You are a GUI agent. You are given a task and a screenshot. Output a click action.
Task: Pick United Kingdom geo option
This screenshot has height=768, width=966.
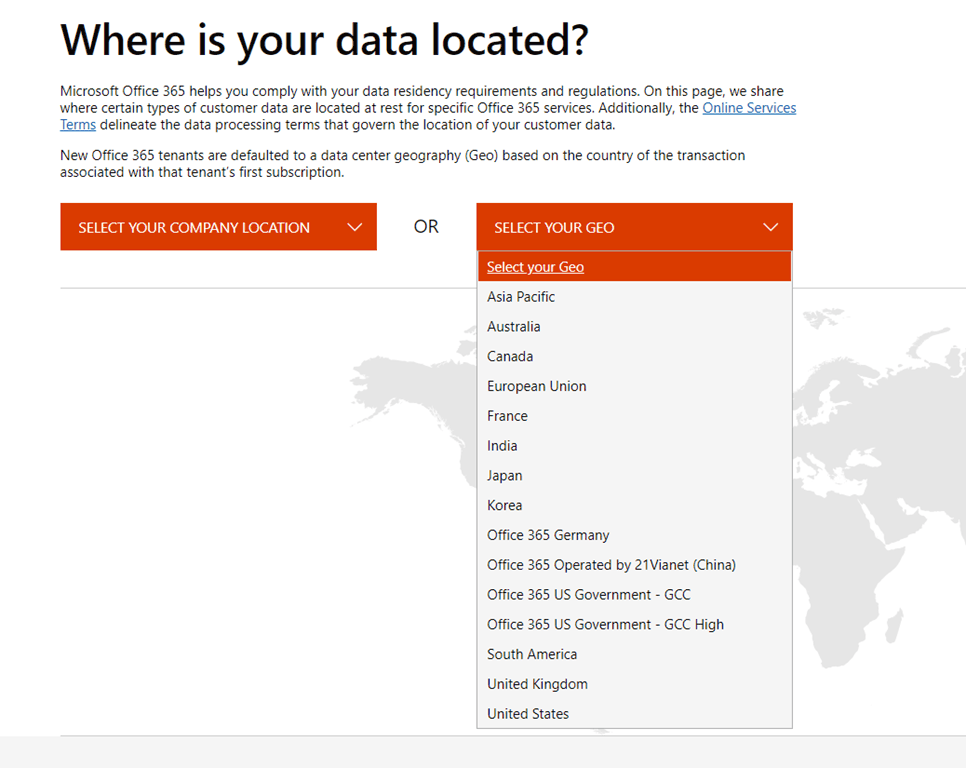(x=537, y=684)
